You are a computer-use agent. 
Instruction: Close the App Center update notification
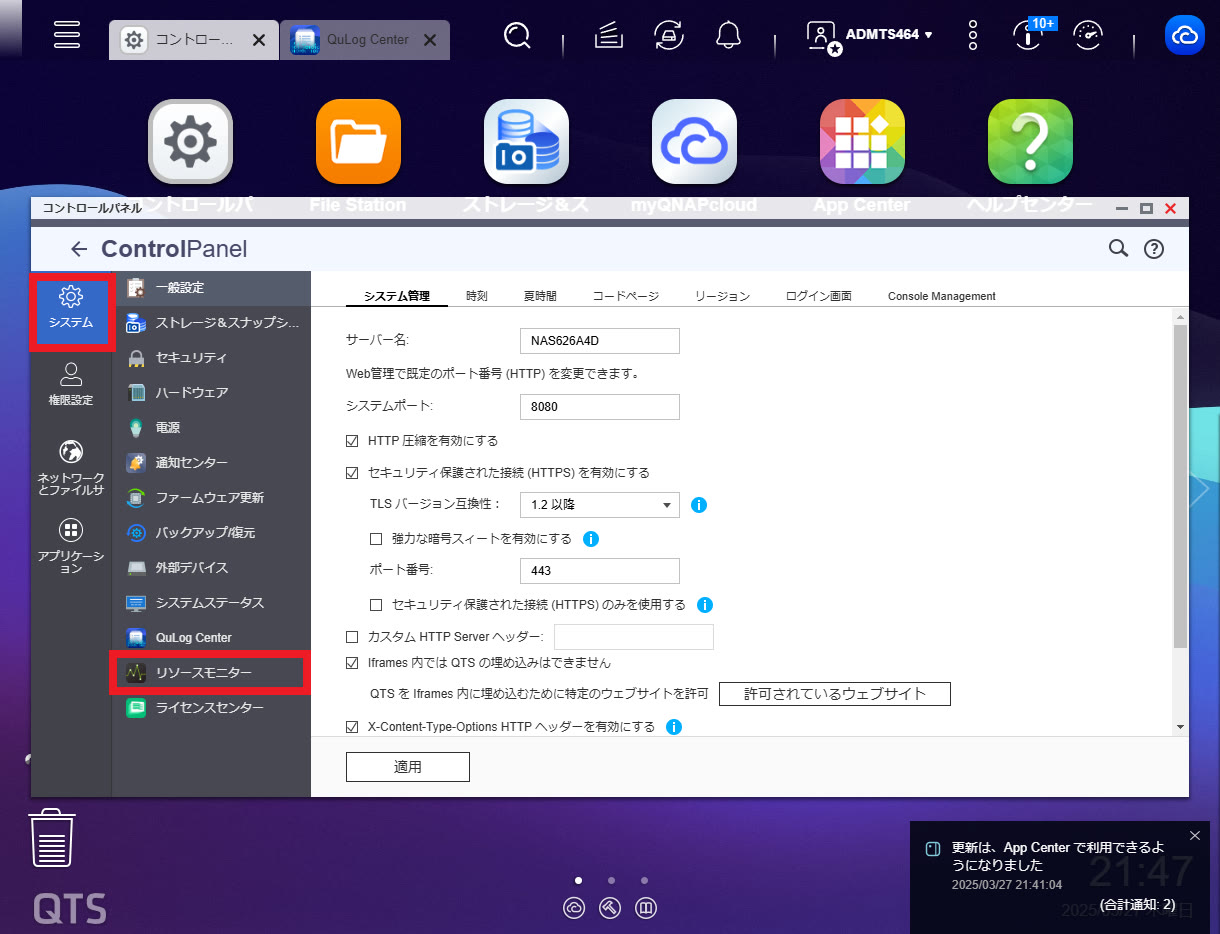[1195, 835]
